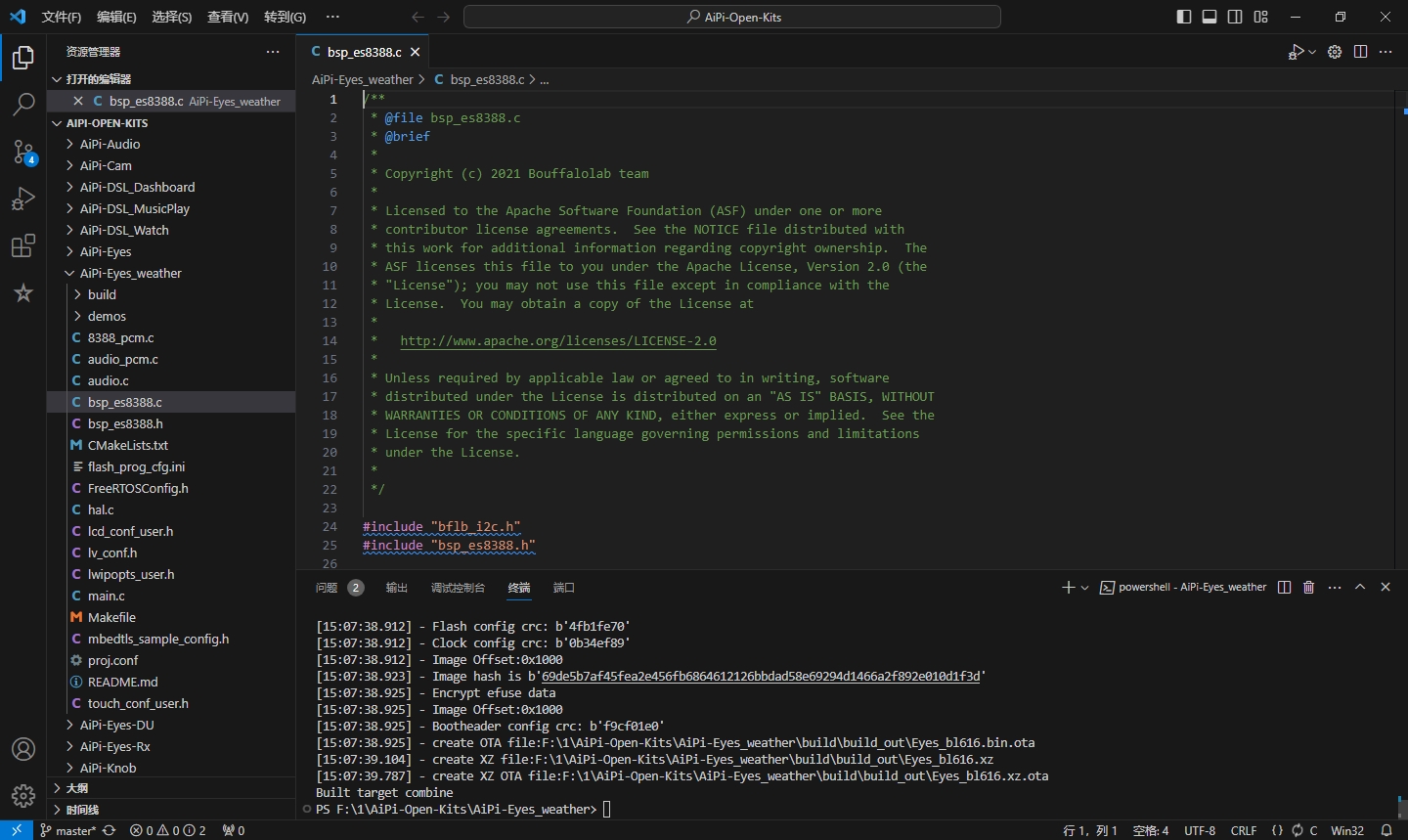The width and height of the screenshot is (1408, 840).
Task: Toggle bottom panel visibility
Action: [x=1210, y=17]
